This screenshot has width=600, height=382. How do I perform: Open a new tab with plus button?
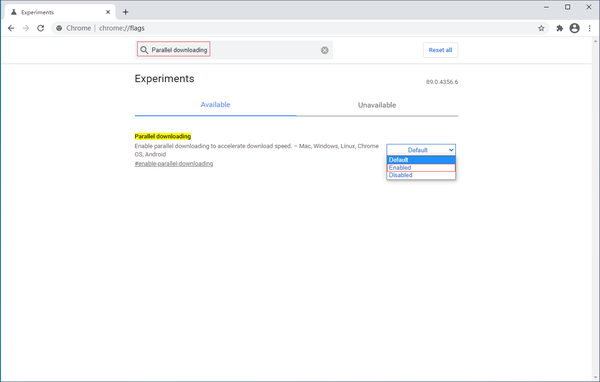tap(126, 12)
